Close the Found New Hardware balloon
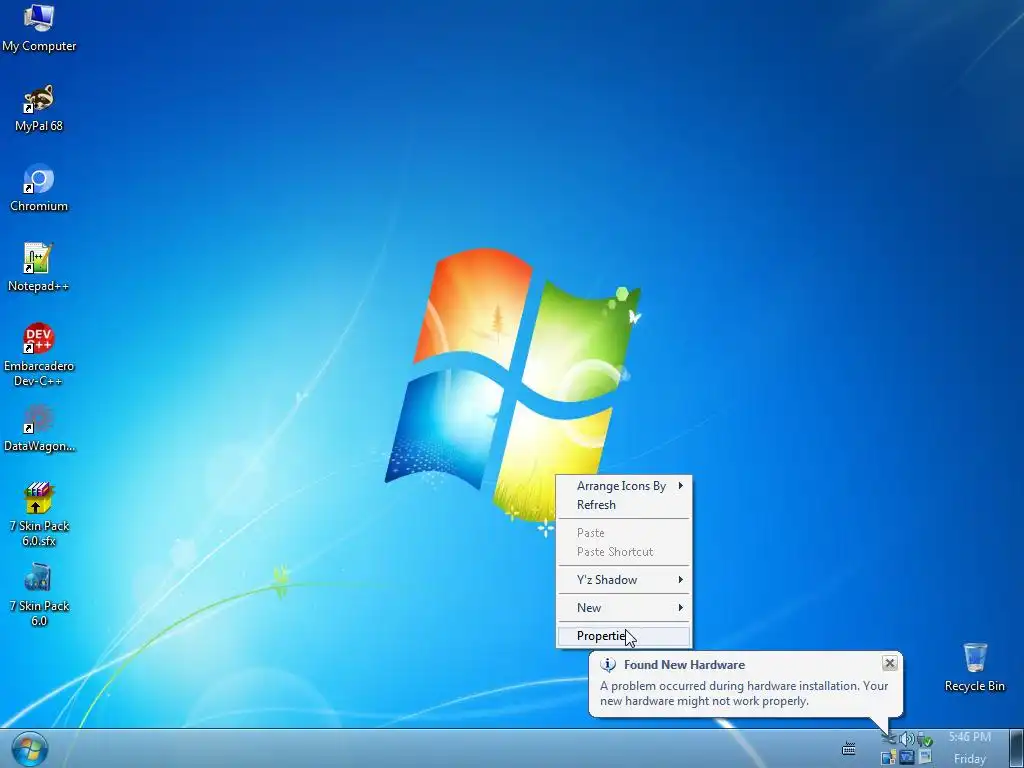The image size is (1024, 768). tap(889, 664)
